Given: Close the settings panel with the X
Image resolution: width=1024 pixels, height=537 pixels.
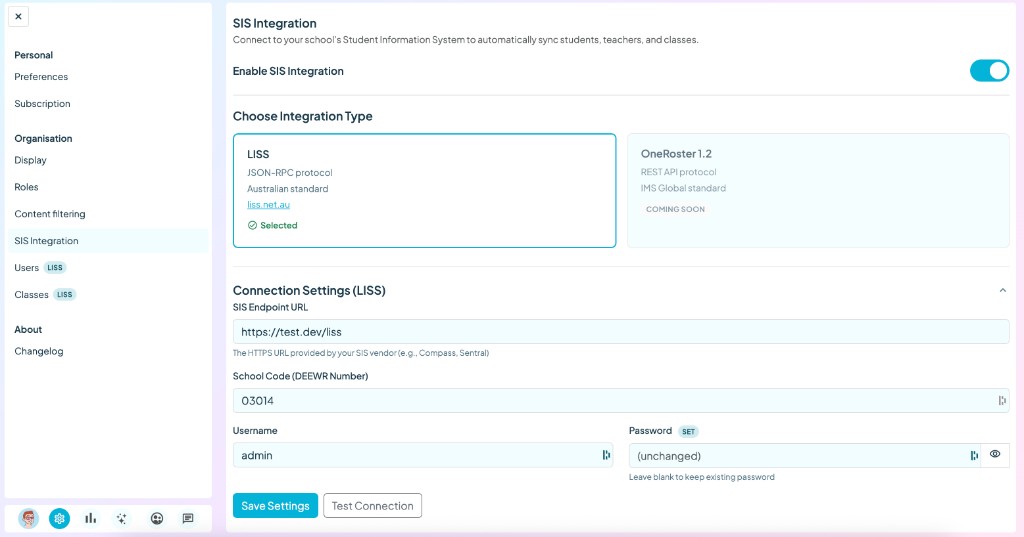Looking at the screenshot, I should (18, 16).
